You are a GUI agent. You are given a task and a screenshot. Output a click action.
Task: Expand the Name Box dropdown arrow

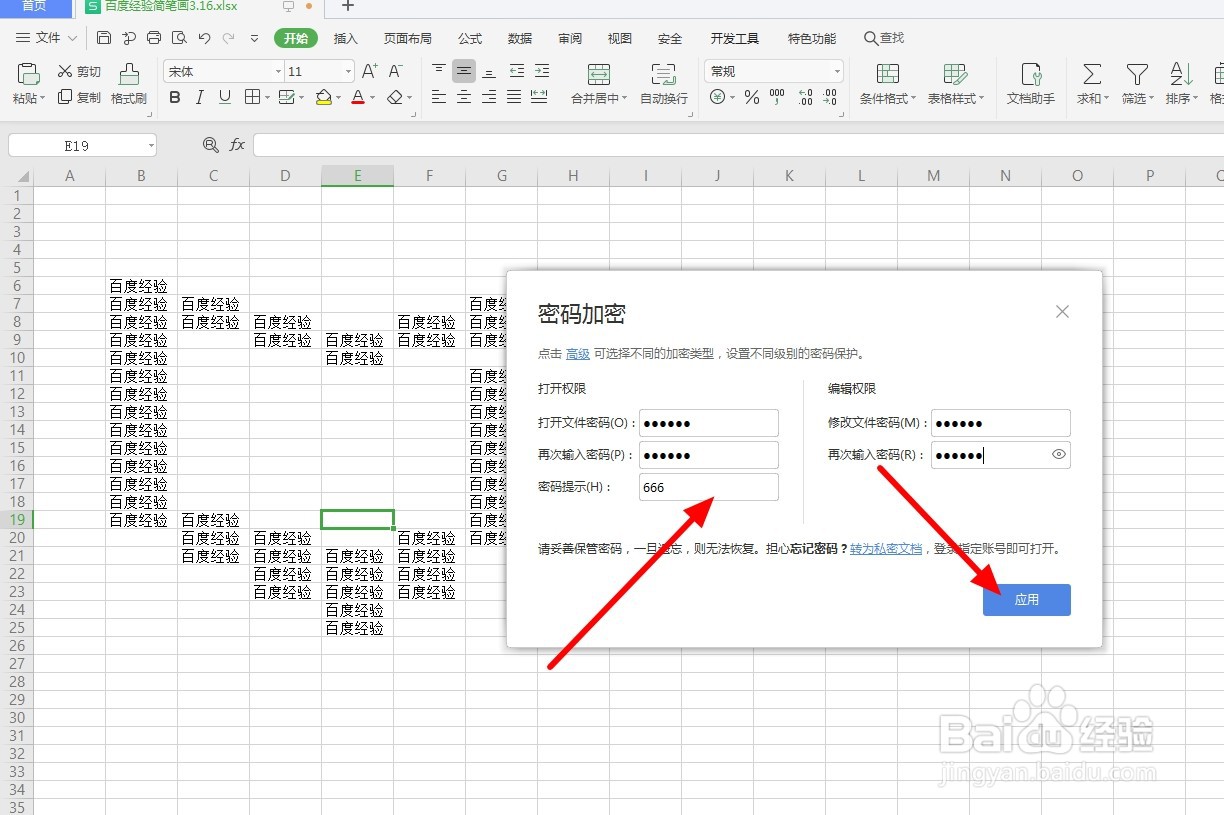pyautogui.click(x=151, y=146)
